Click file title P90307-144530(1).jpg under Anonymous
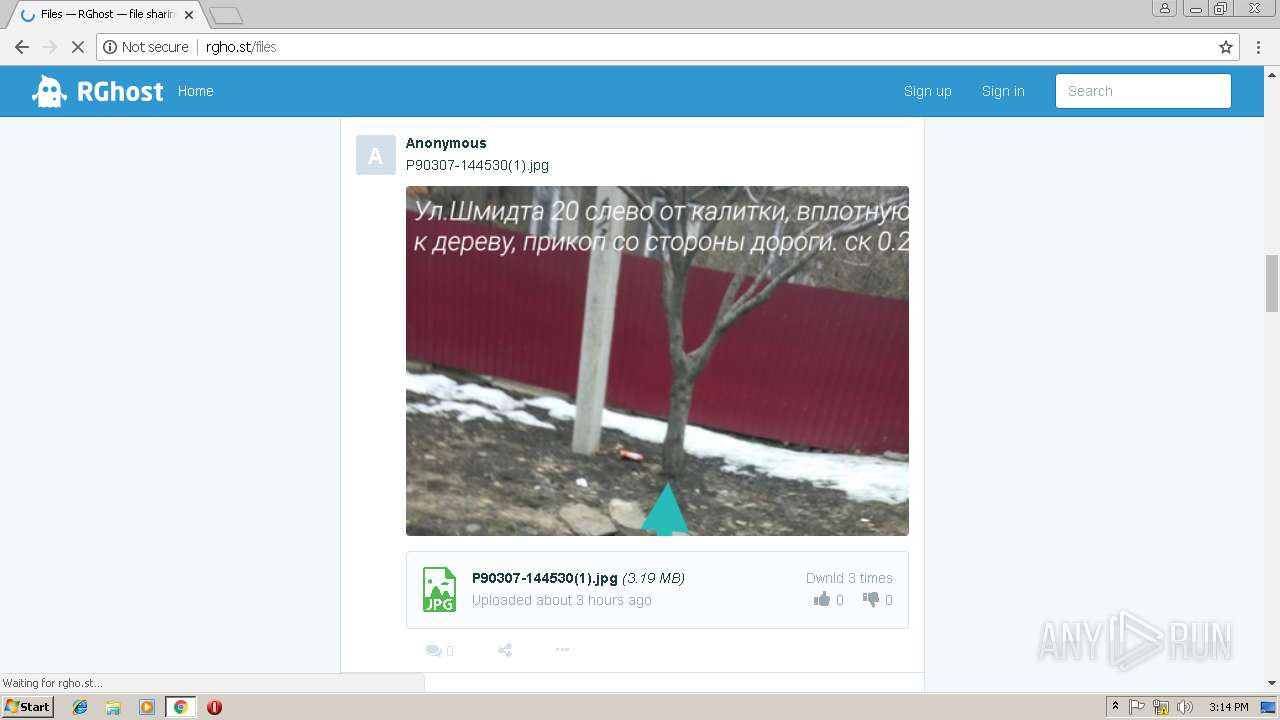 pos(477,165)
